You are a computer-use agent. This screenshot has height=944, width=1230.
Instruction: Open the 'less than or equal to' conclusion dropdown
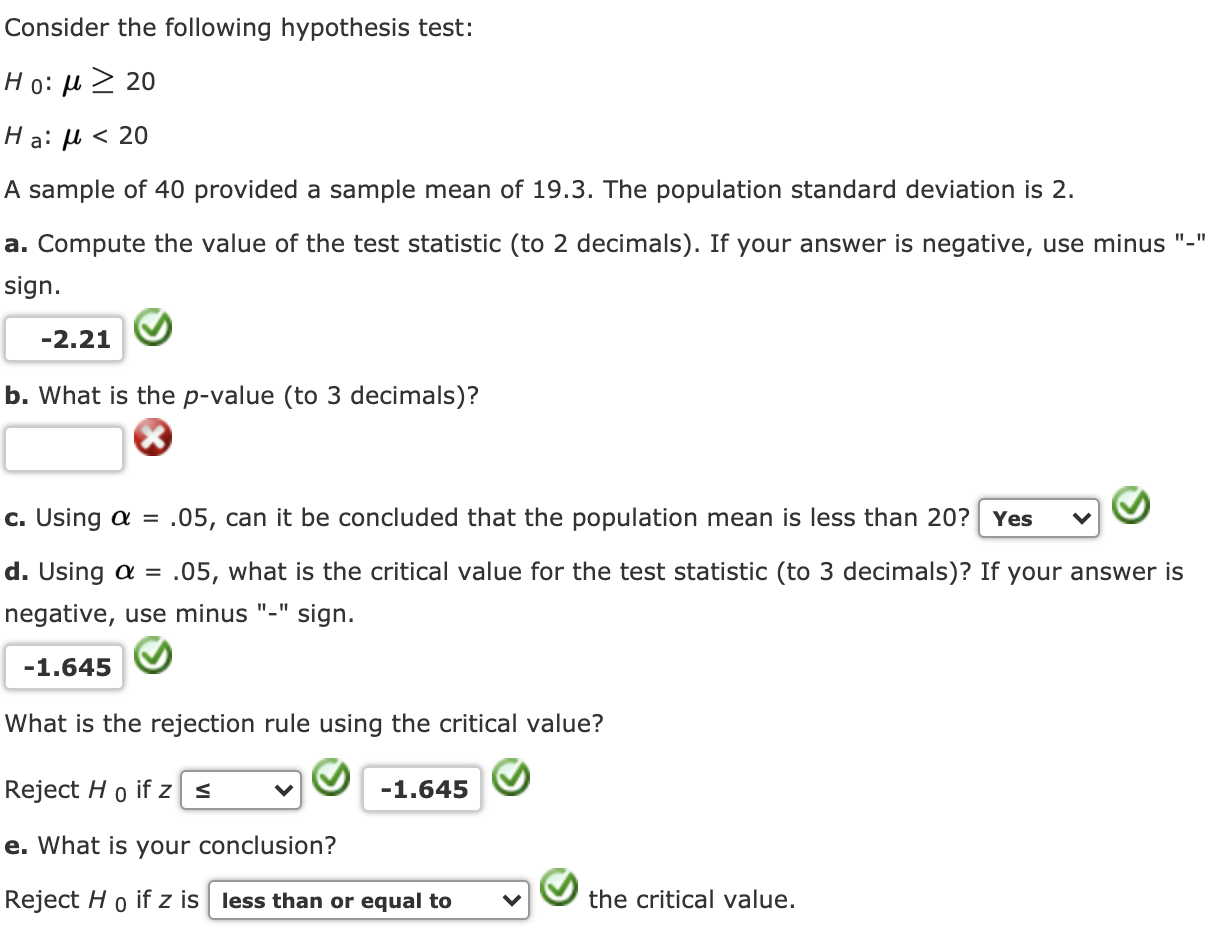[367, 899]
